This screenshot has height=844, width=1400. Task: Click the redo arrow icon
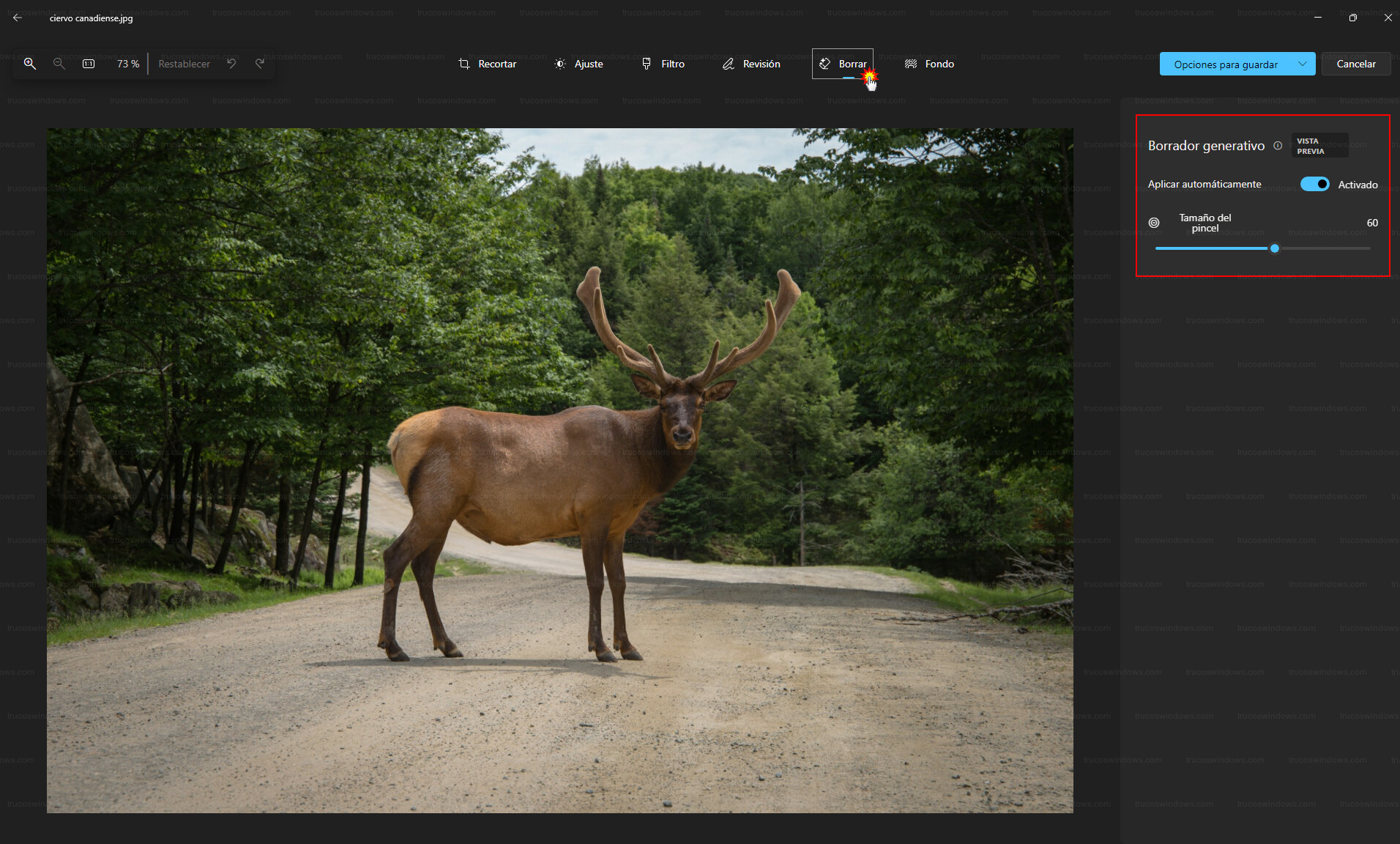260,64
